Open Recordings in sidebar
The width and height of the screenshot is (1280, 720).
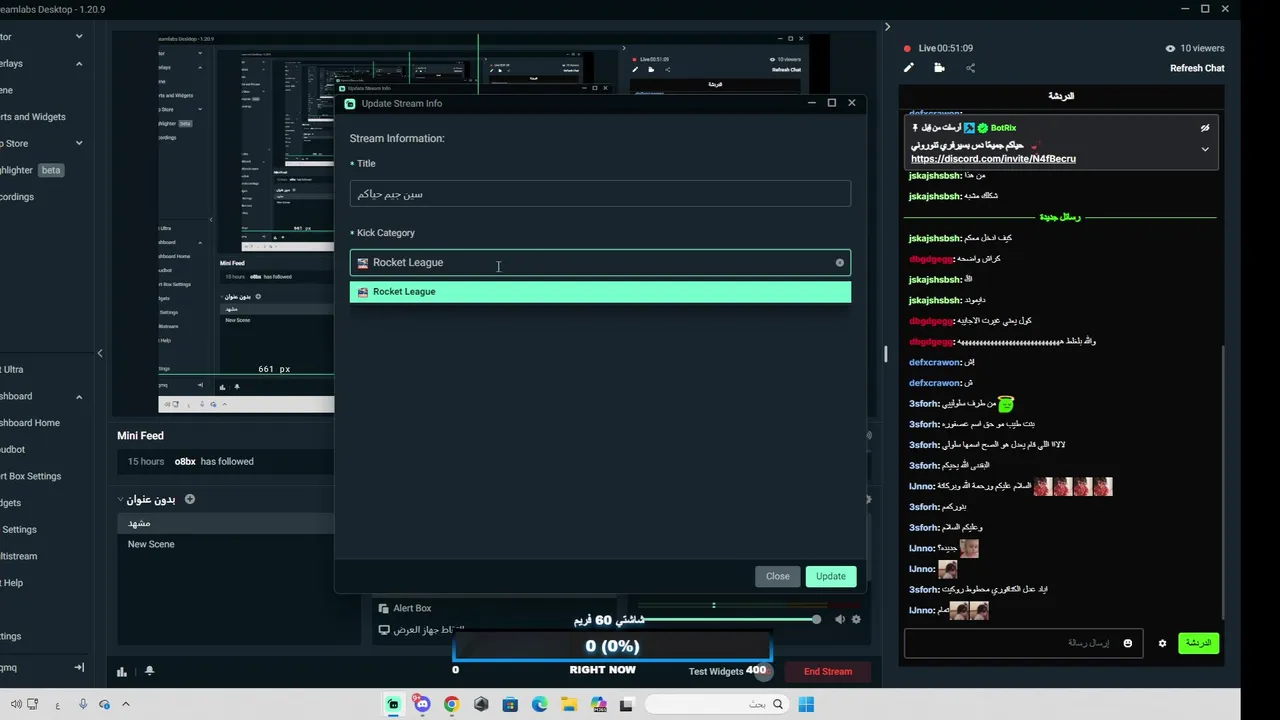pos(17,197)
